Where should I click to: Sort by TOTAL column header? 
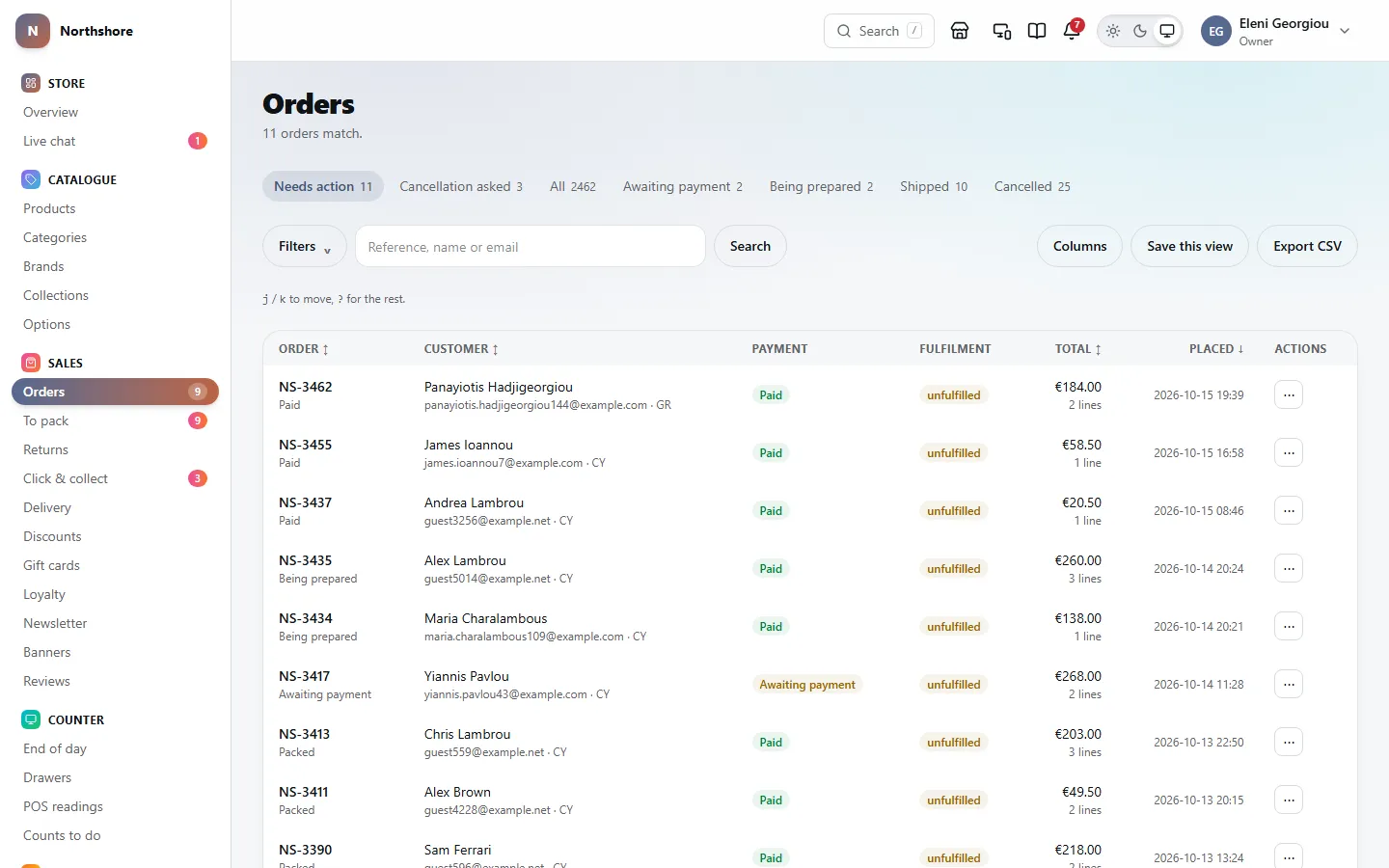(1077, 349)
